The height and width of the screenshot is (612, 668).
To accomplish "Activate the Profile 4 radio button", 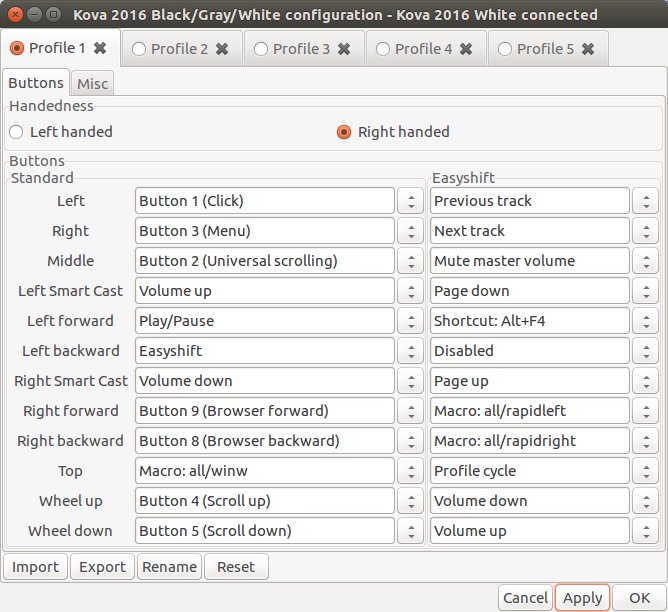I will click(x=383, y=49).
